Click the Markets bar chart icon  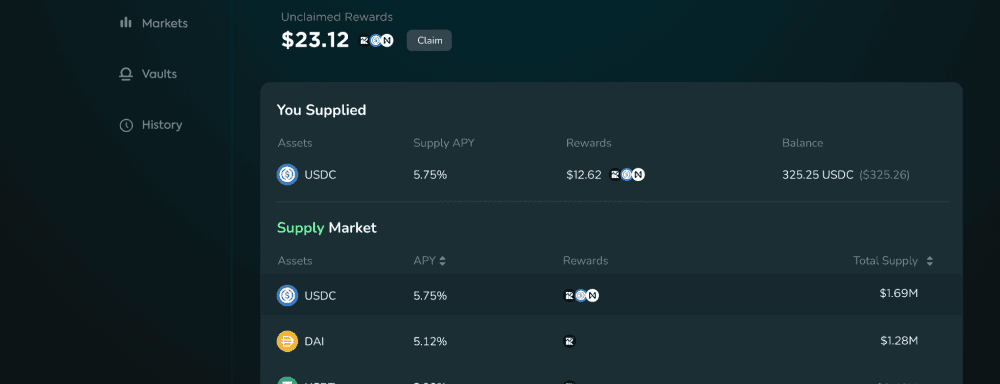pos(126,23)
